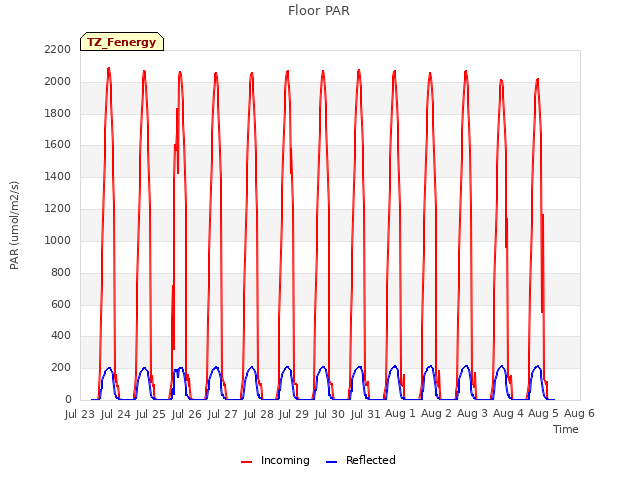
Task: Click the 400 y-axis tick label
Action: pos(61,336)
